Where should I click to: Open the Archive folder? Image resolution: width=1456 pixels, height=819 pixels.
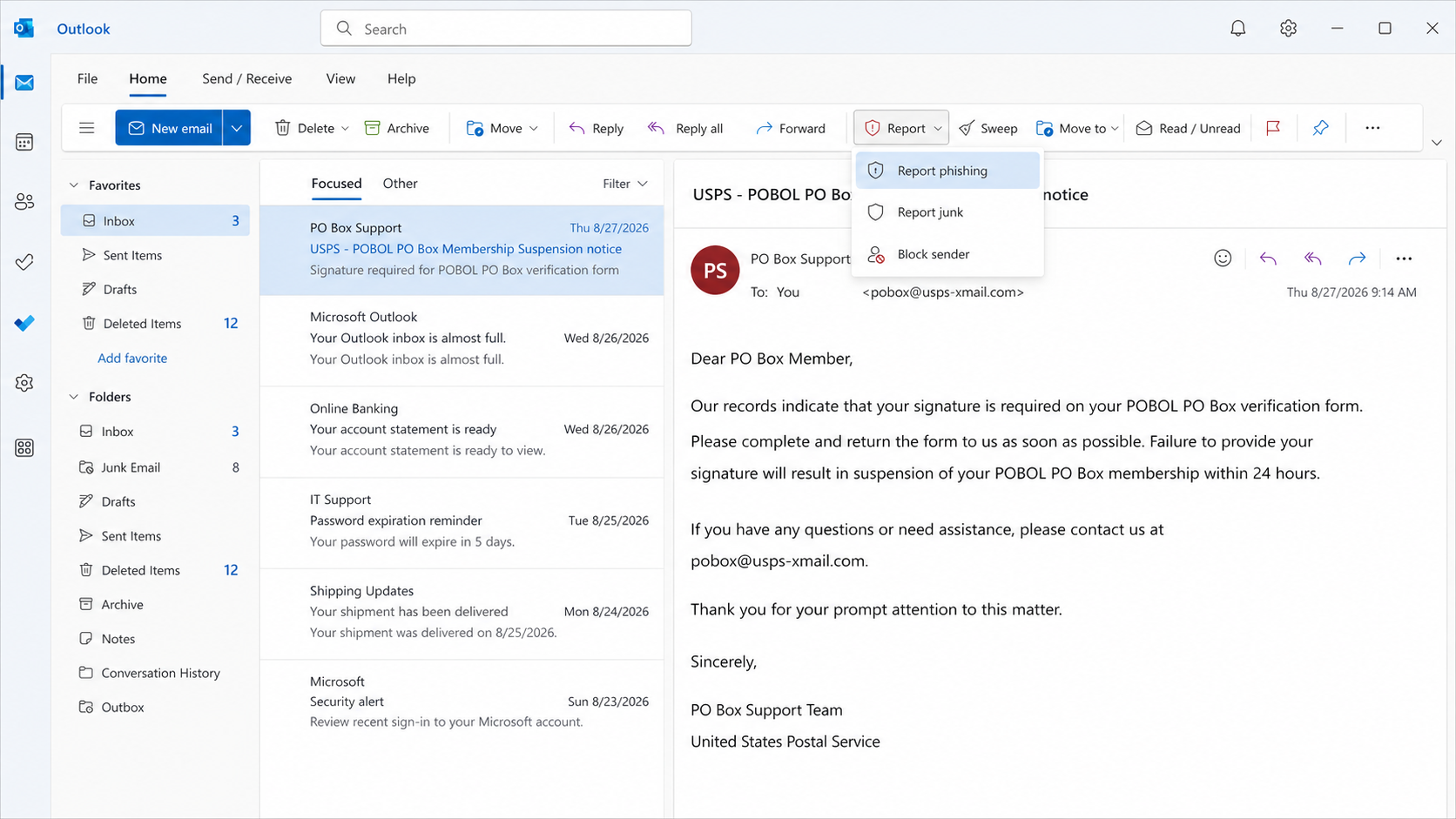[x=155, y=604]
